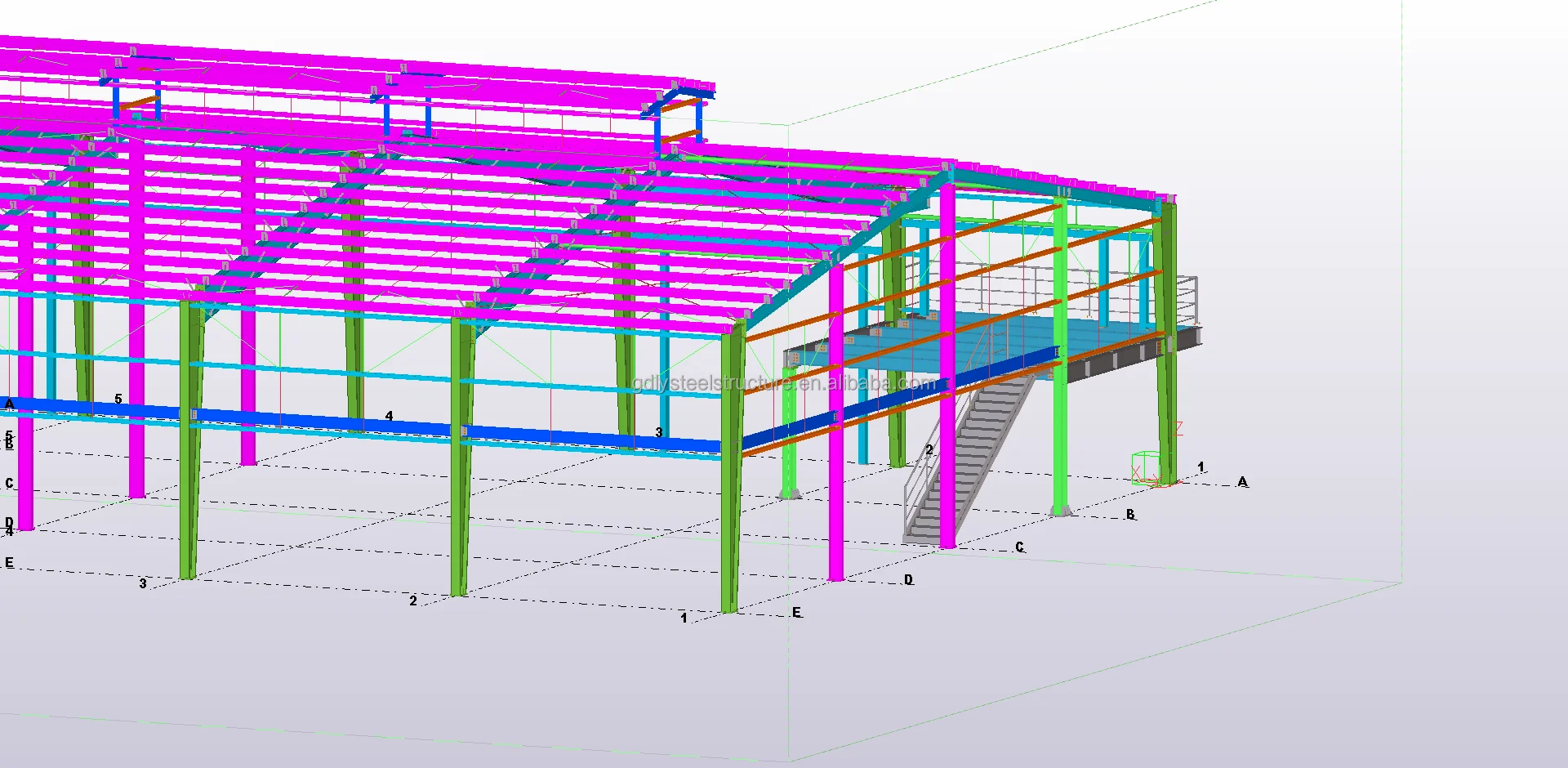Click the green origin coordinate symbol

coord(1146,468)
